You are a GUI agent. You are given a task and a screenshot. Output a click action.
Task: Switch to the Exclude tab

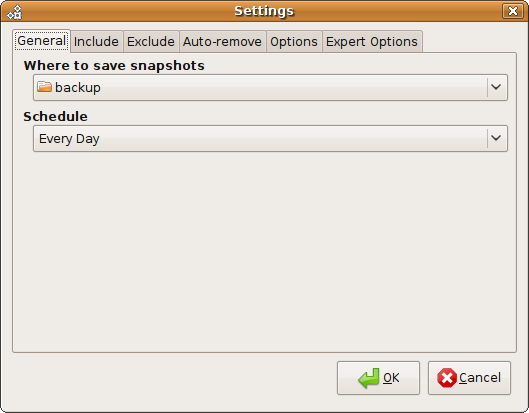[x=151, y=42]
